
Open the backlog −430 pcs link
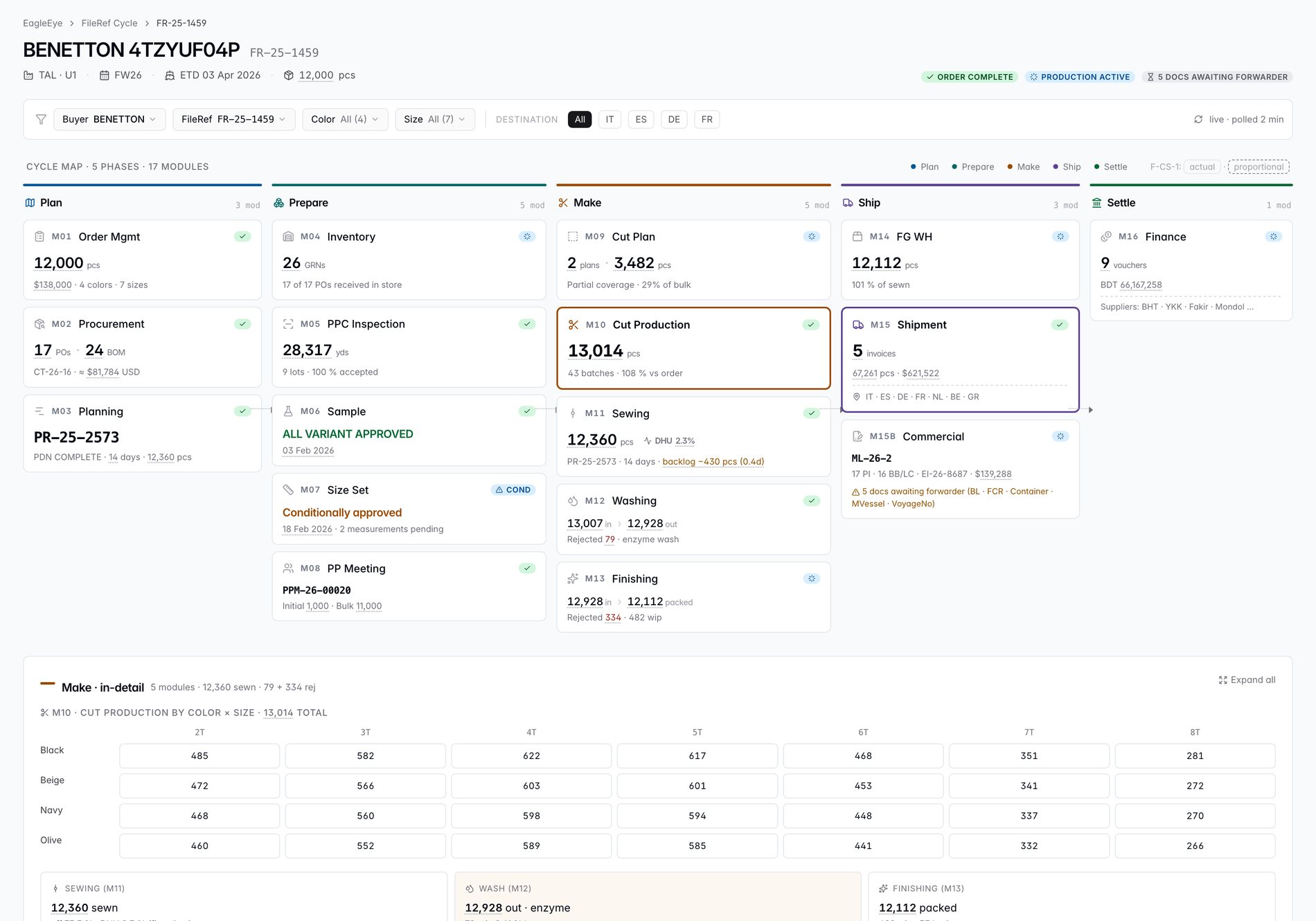click(713, 461)
